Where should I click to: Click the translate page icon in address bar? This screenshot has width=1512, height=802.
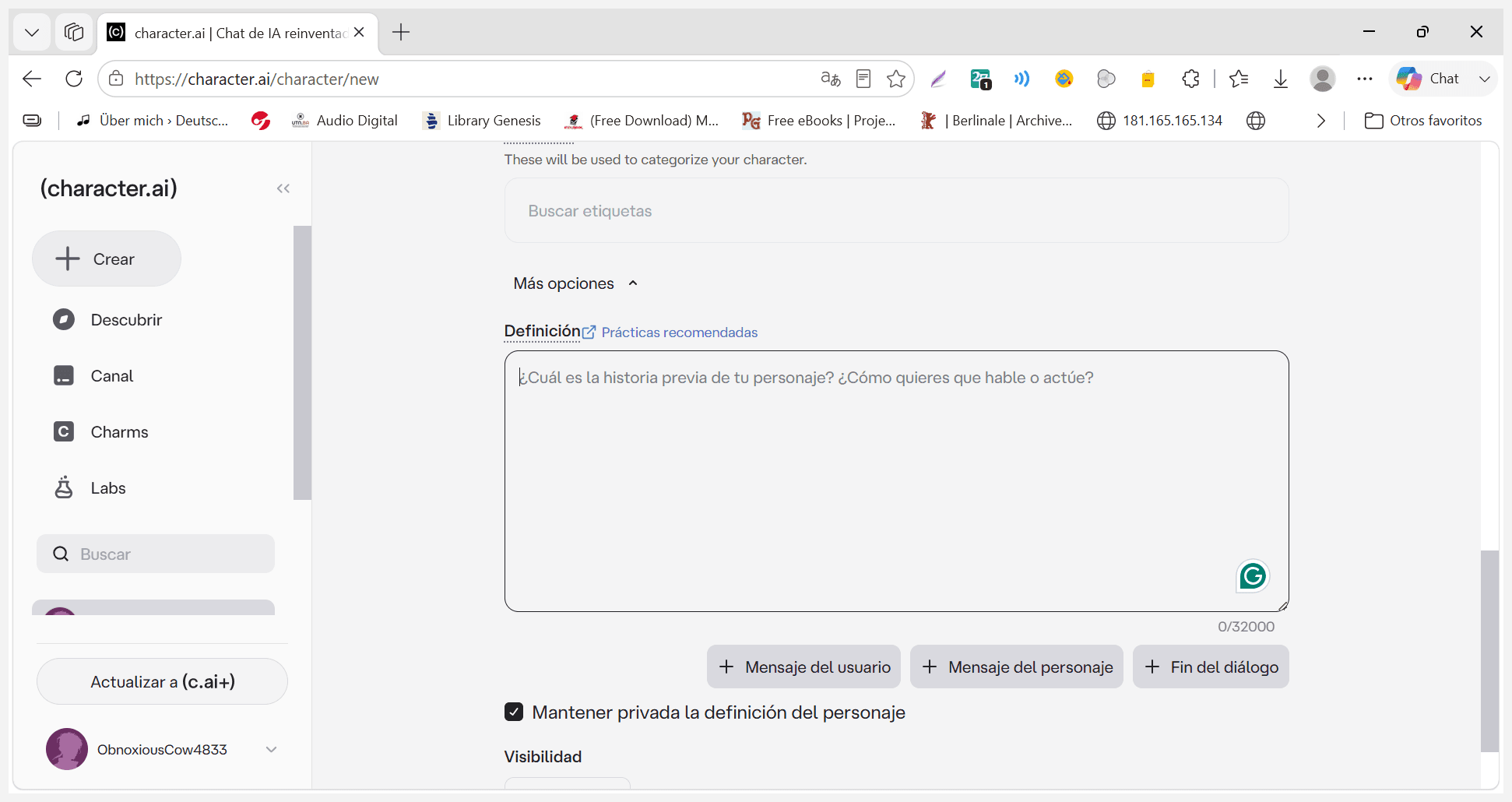point(831,79)
